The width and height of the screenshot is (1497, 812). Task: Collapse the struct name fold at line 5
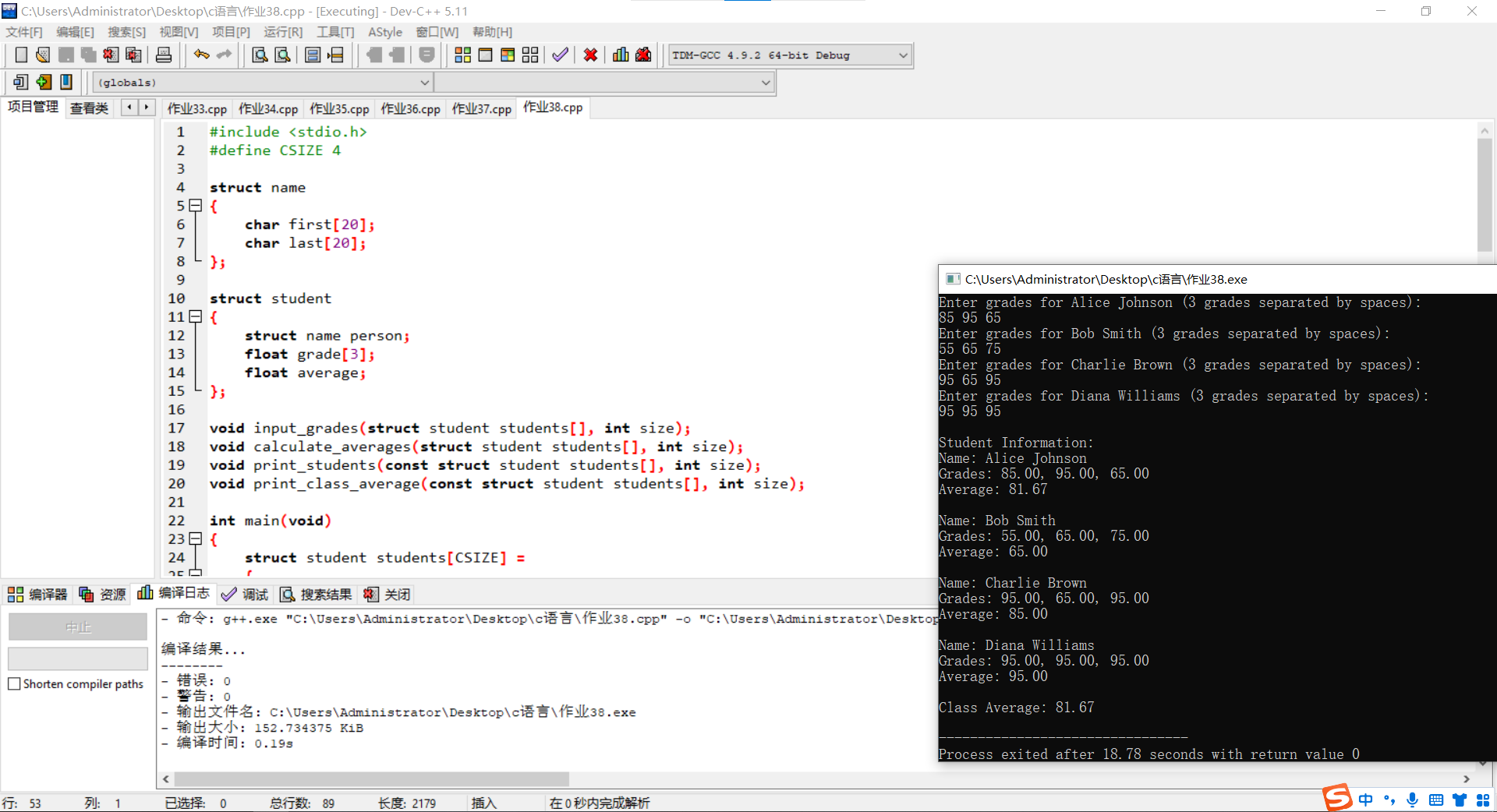pos(196,206)
